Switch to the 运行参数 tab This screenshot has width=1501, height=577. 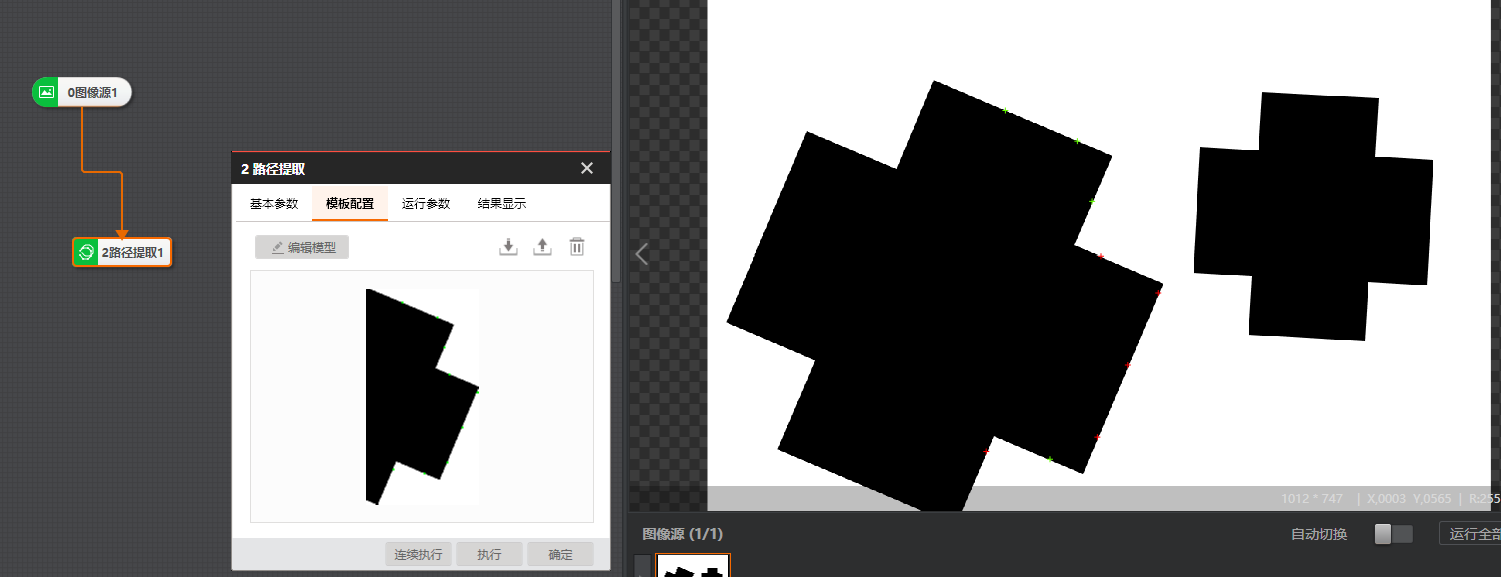(426, 204)
